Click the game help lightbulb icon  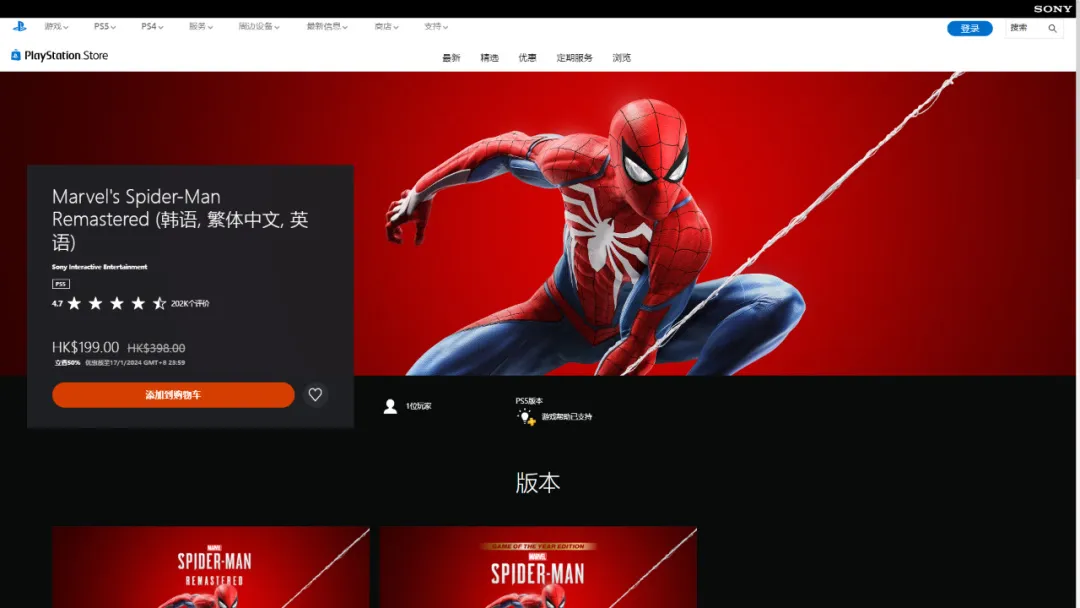[x=526, y=417]
